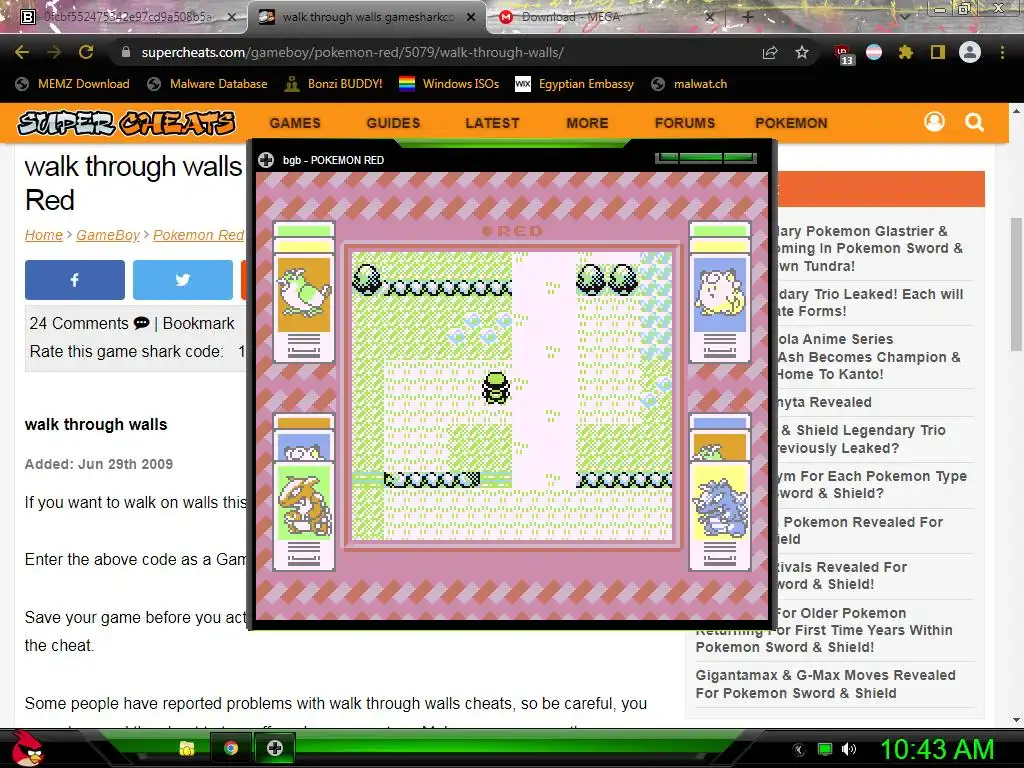Click the Pokemon Red breadcrumb link
This screenshot has width=1024, height=768.
pos(199,235)
